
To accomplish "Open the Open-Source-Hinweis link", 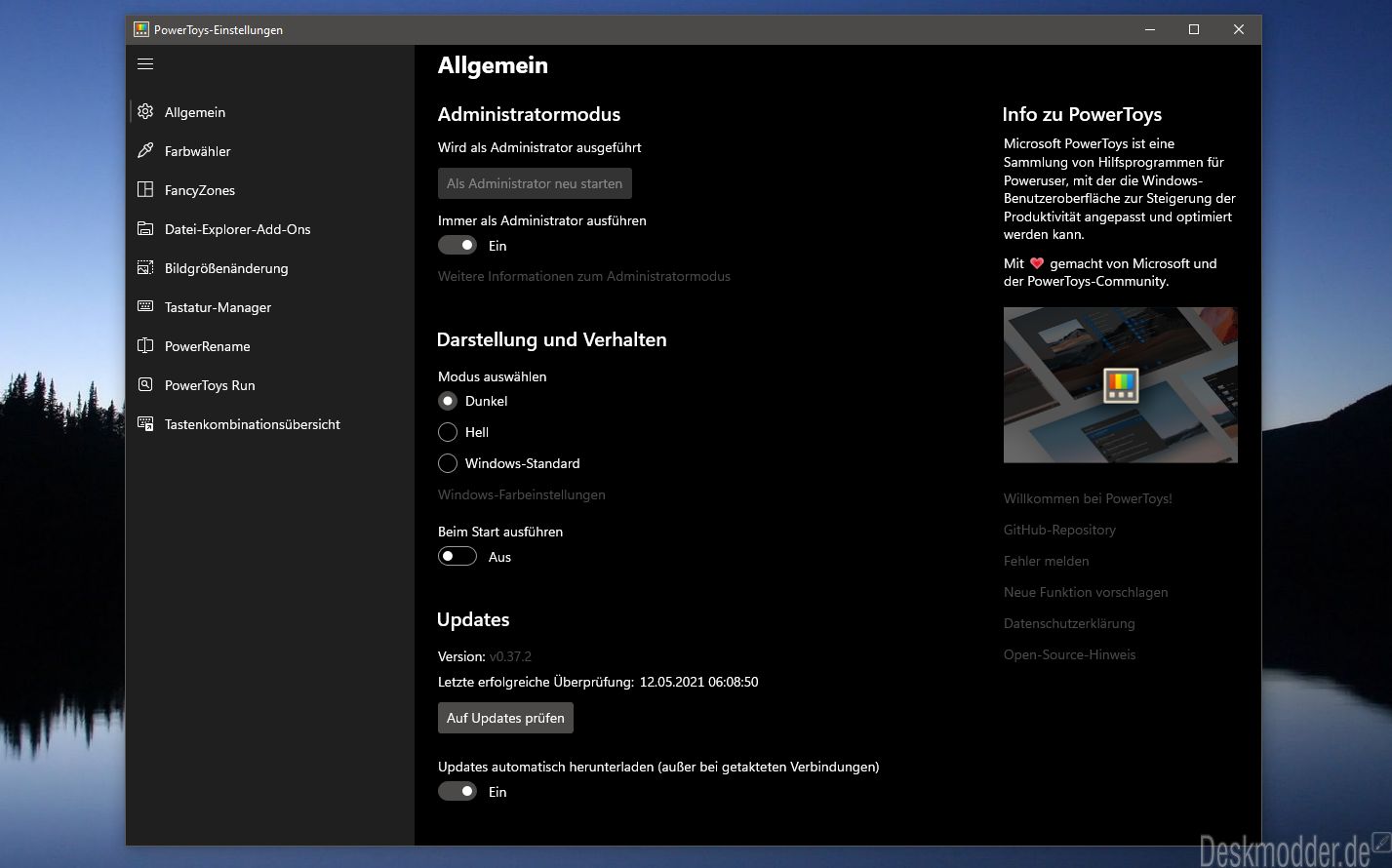I will (x=1070, y=654).
